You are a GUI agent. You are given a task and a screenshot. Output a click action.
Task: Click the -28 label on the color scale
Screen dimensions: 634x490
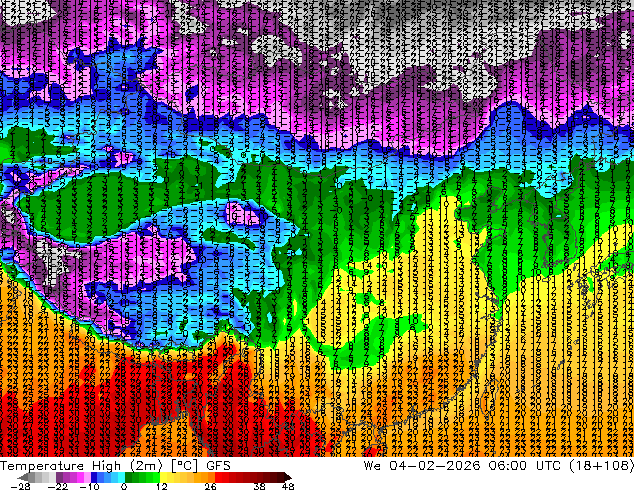tap(20, 486)
